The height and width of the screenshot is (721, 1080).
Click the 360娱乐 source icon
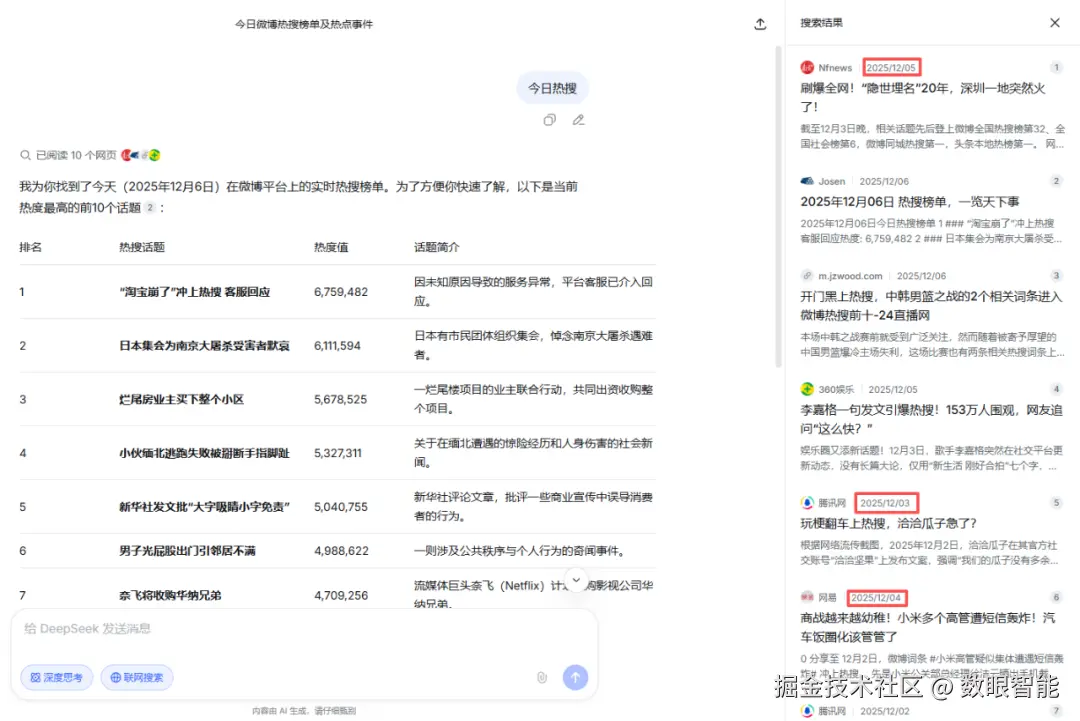(x=807, y=389)
